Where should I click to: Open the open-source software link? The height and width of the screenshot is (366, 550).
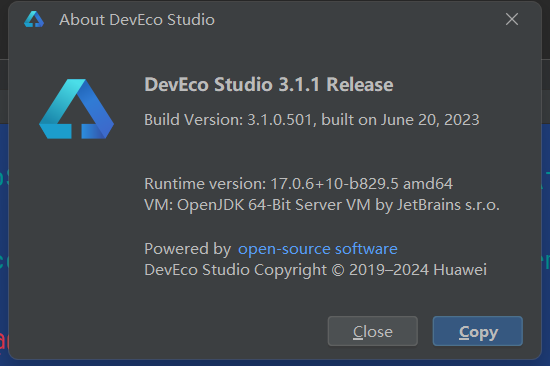click(318, 249)
